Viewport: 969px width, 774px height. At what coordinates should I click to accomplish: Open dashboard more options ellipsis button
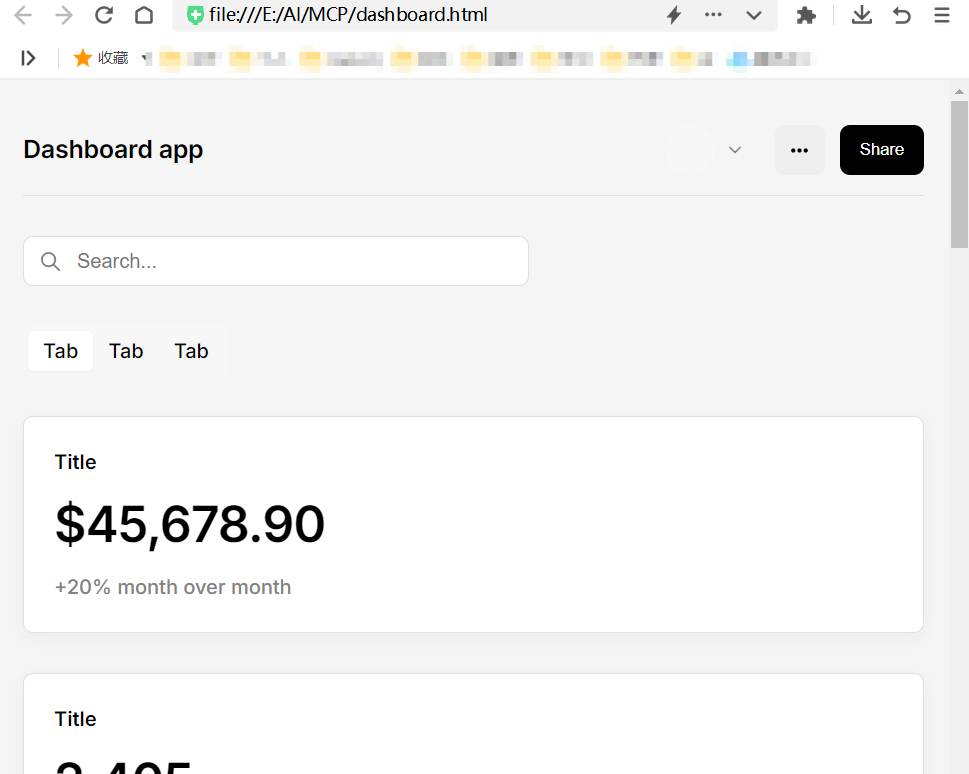(x=800, y=150)
